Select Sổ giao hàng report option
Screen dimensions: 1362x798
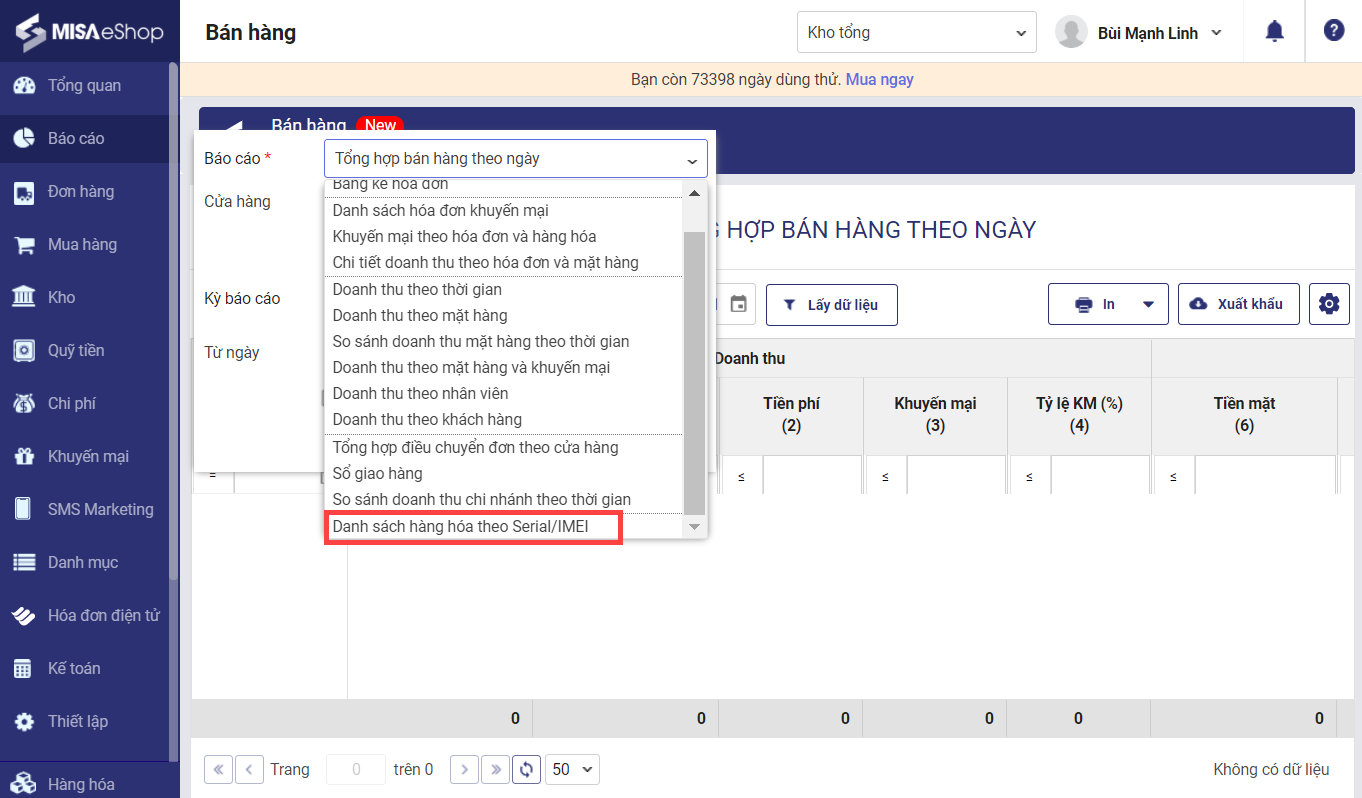click(x=377, y=473)
